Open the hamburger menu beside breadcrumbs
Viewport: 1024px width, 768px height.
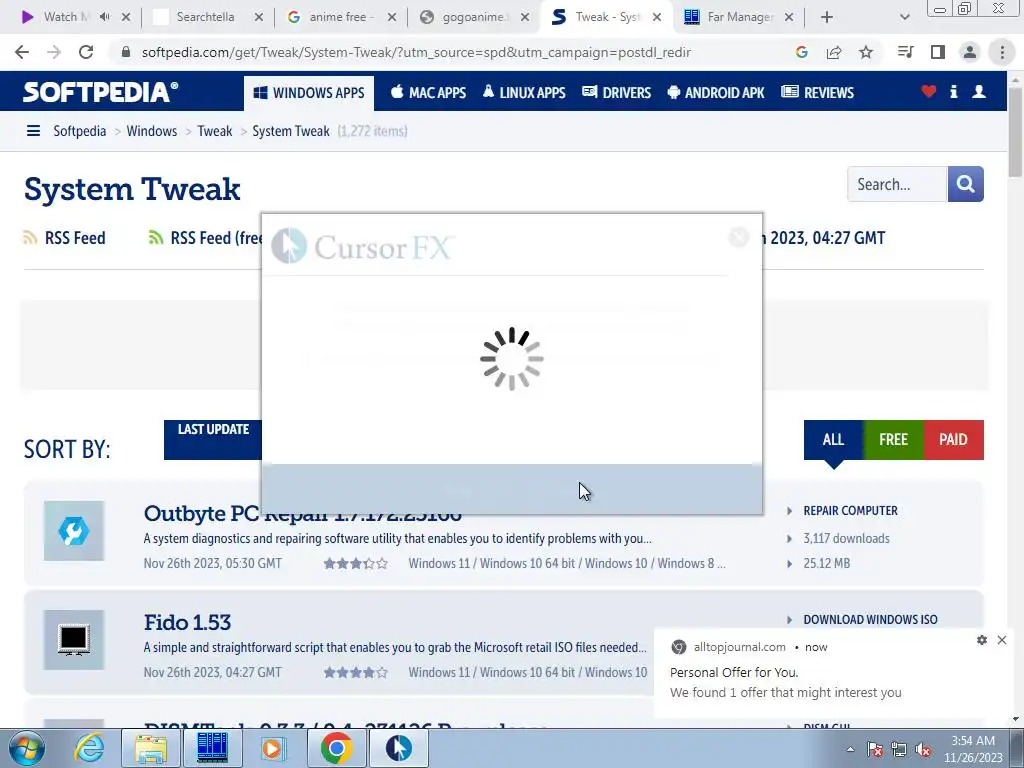pyautogui.click(x=33, y=131)
